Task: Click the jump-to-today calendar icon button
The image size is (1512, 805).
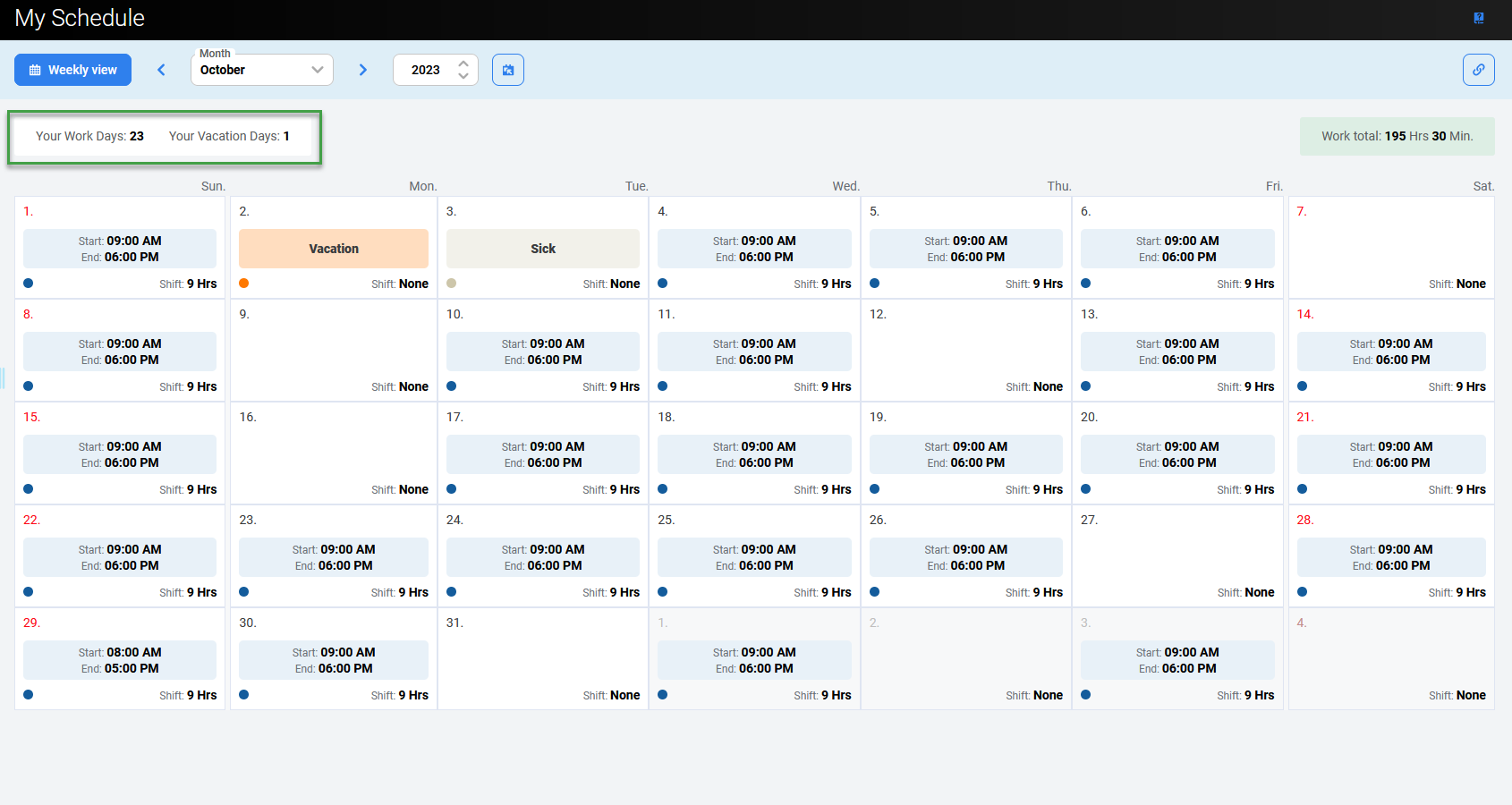Action: [x=508, y=70]
